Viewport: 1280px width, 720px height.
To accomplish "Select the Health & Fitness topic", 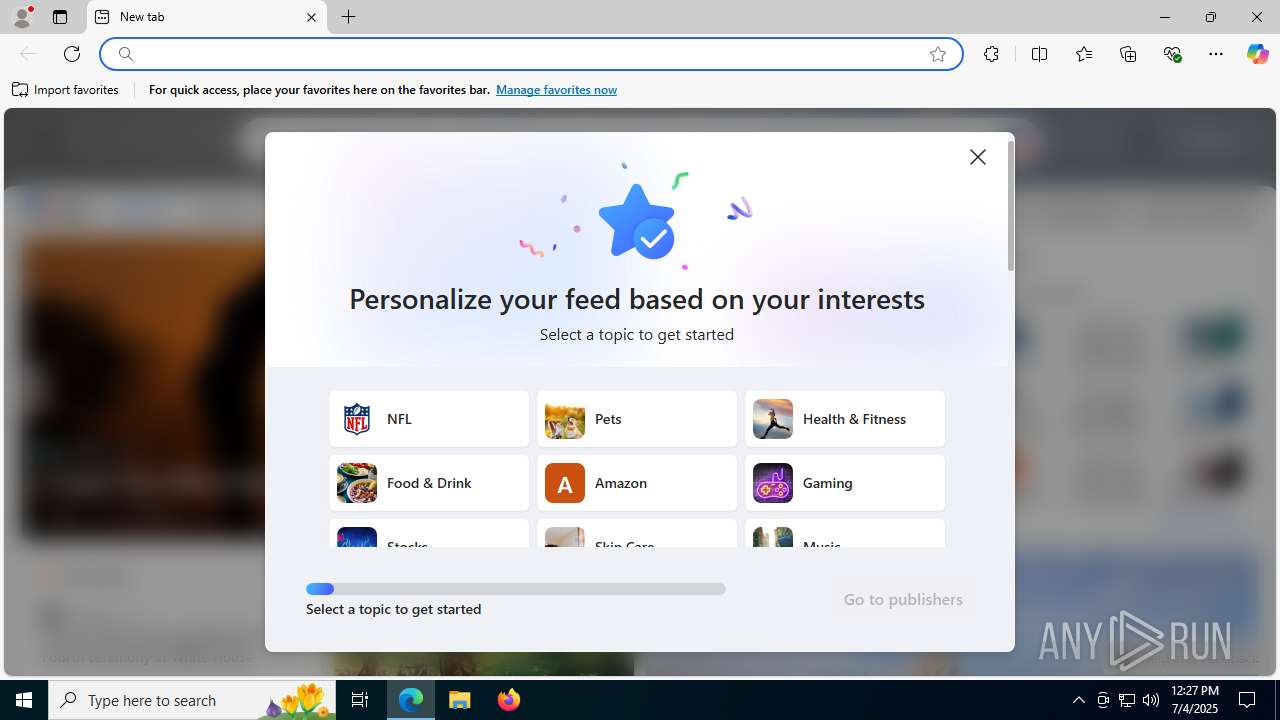I will click(x=845, y=419).
